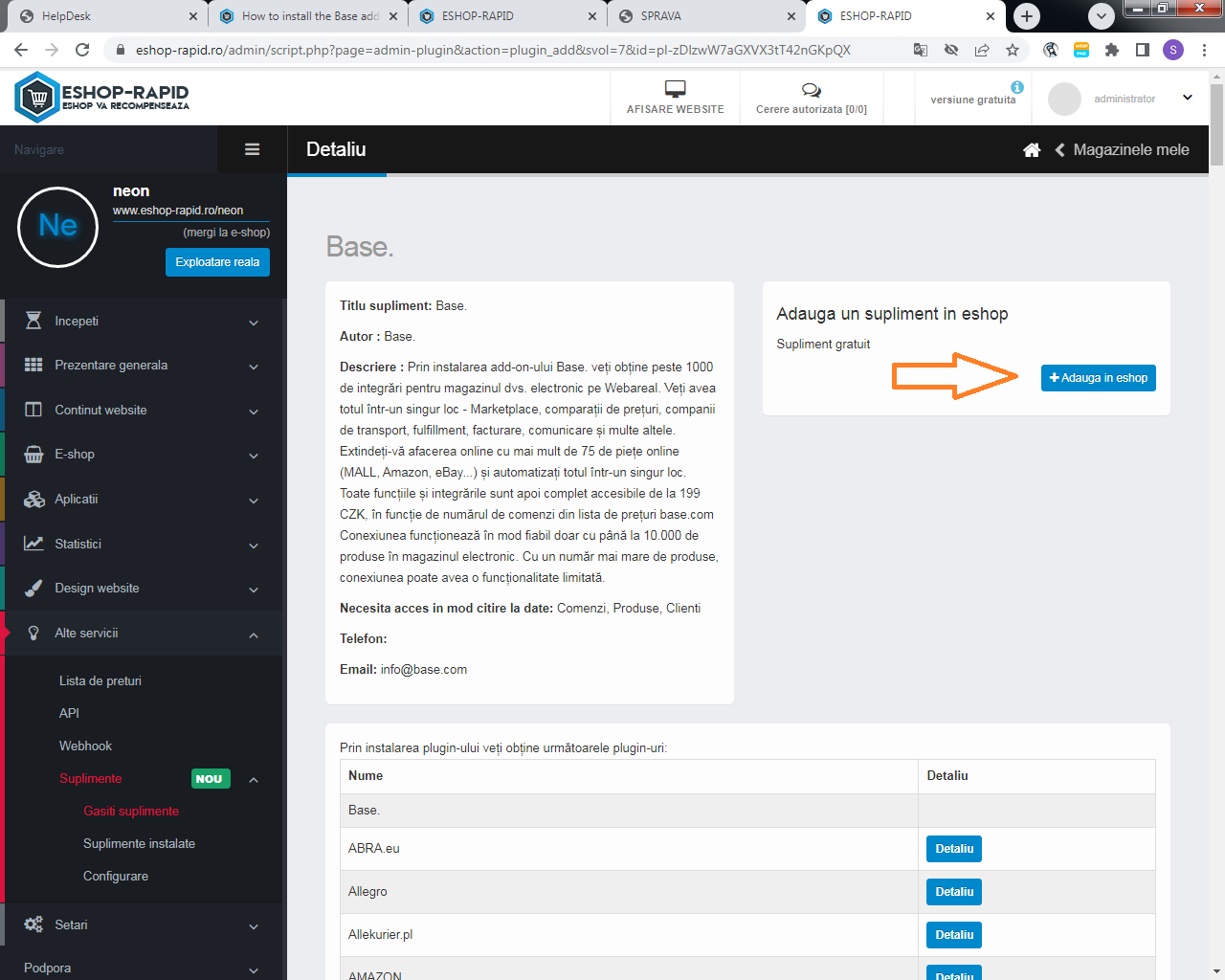Click the lightbulb icon for Alte servicii
1225x980 pixels.
tap(33, 634)
